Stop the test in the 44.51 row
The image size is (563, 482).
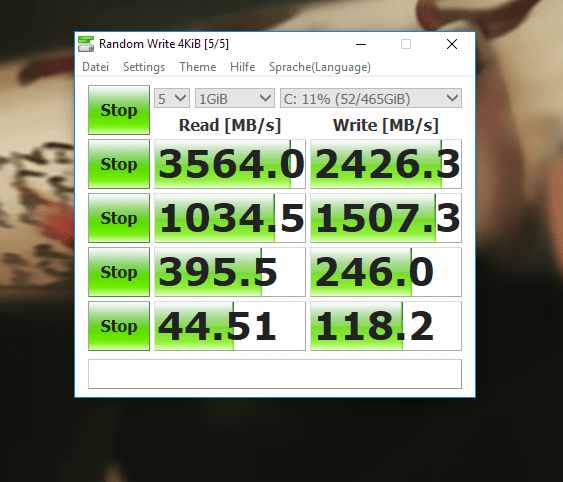[x=119, y=326]
